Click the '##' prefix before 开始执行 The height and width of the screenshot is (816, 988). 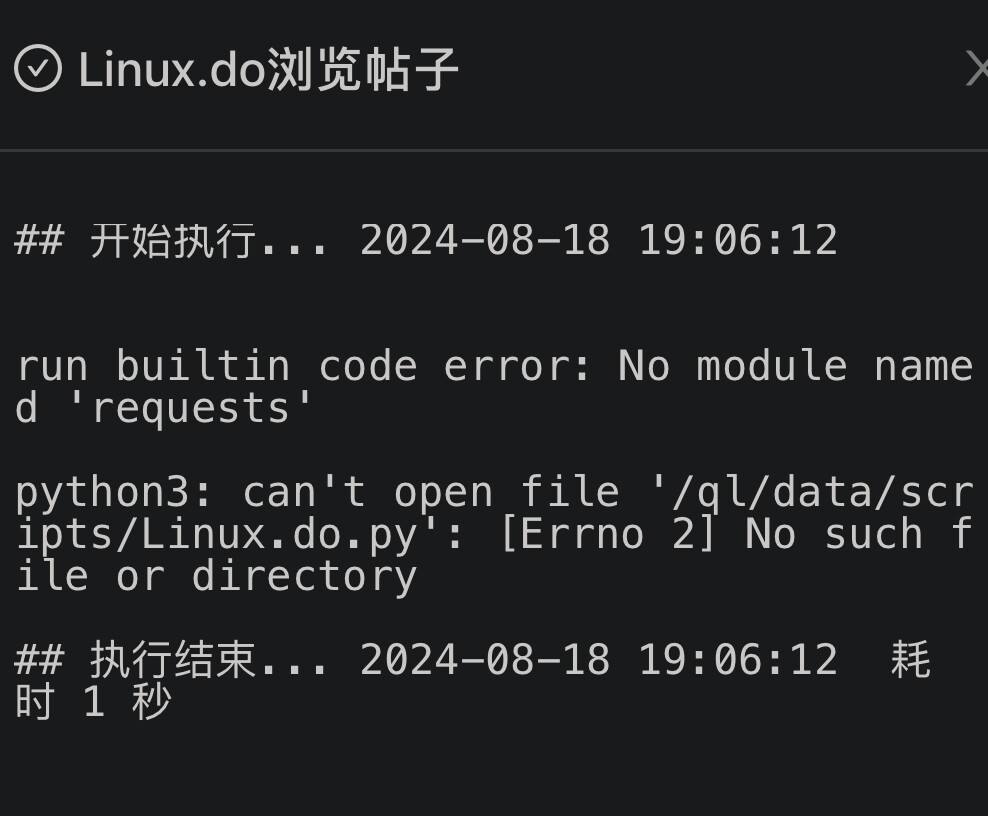[39, 240]
